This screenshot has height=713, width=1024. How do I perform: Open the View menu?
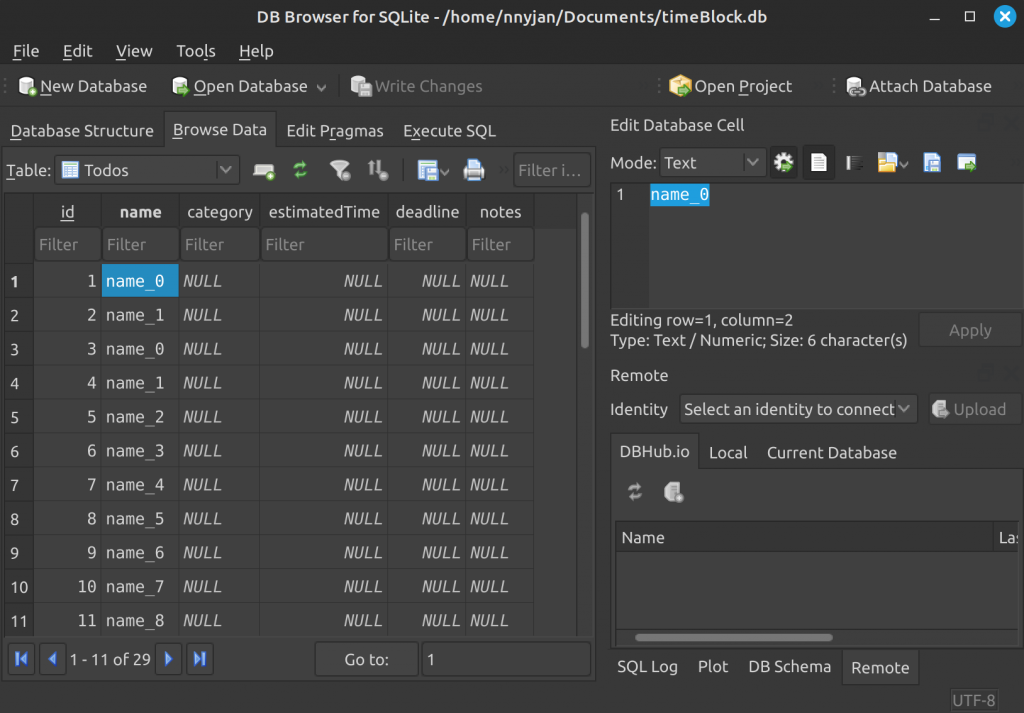click(134, 51)
